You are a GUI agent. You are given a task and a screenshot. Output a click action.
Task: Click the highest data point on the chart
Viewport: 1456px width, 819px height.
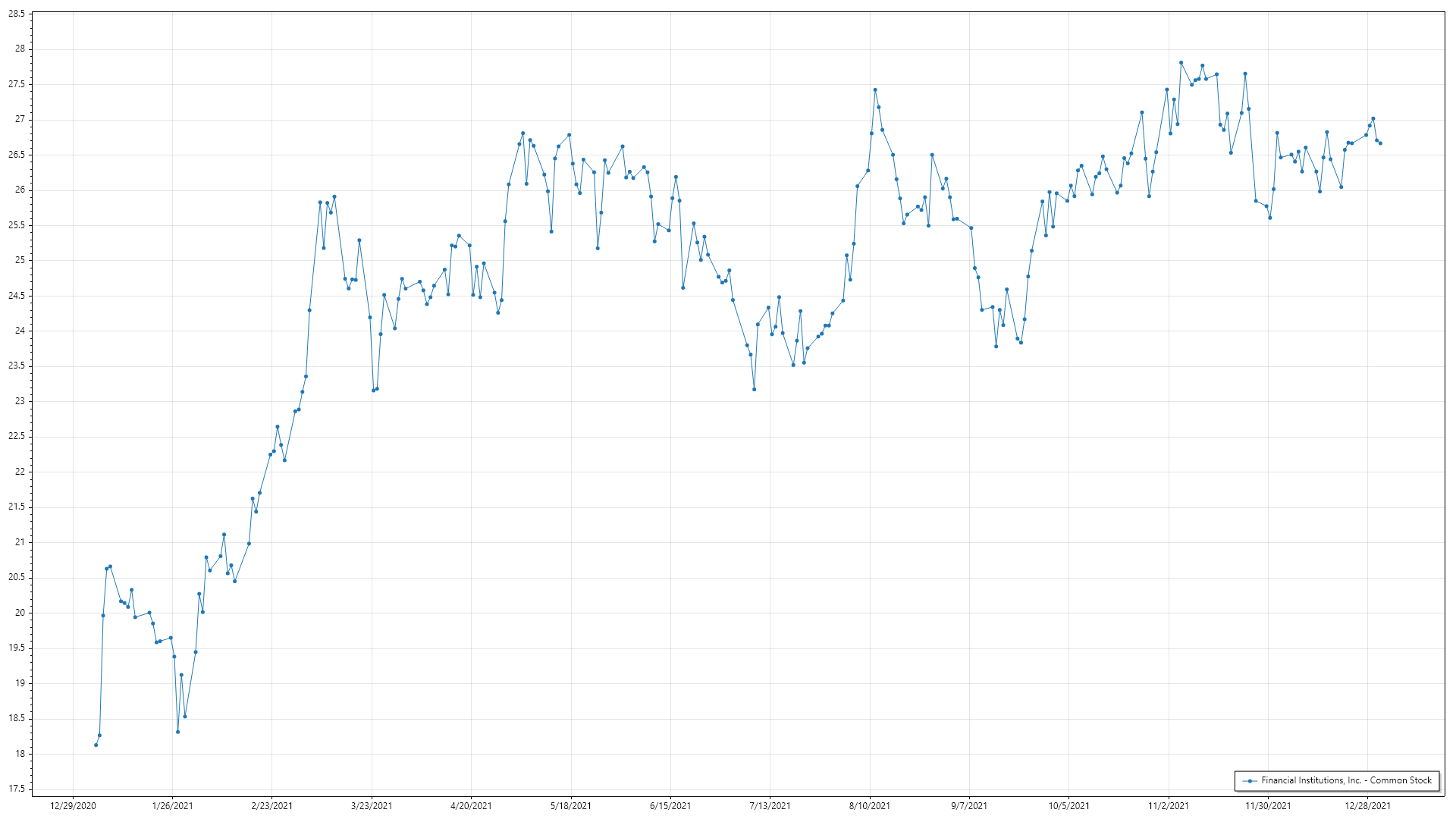coord(1181,62)
